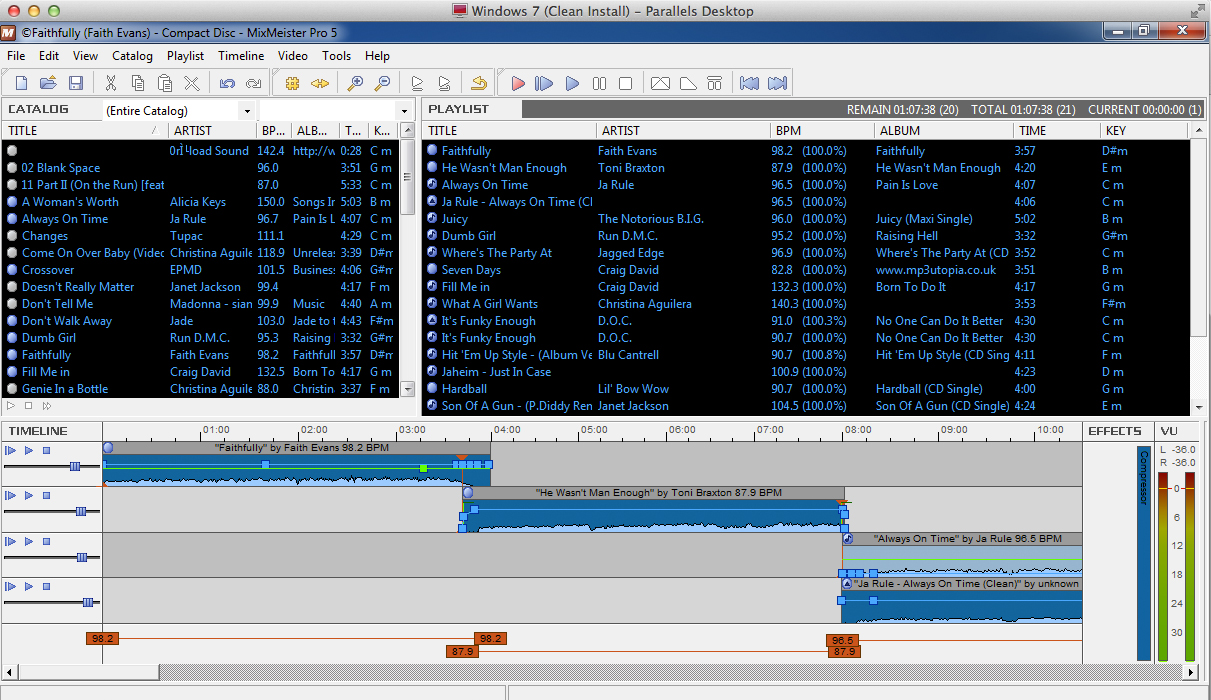Click the Cut scissors icon
The image size is (1211, 700).
pyautogui.click(x=111, y=83)
